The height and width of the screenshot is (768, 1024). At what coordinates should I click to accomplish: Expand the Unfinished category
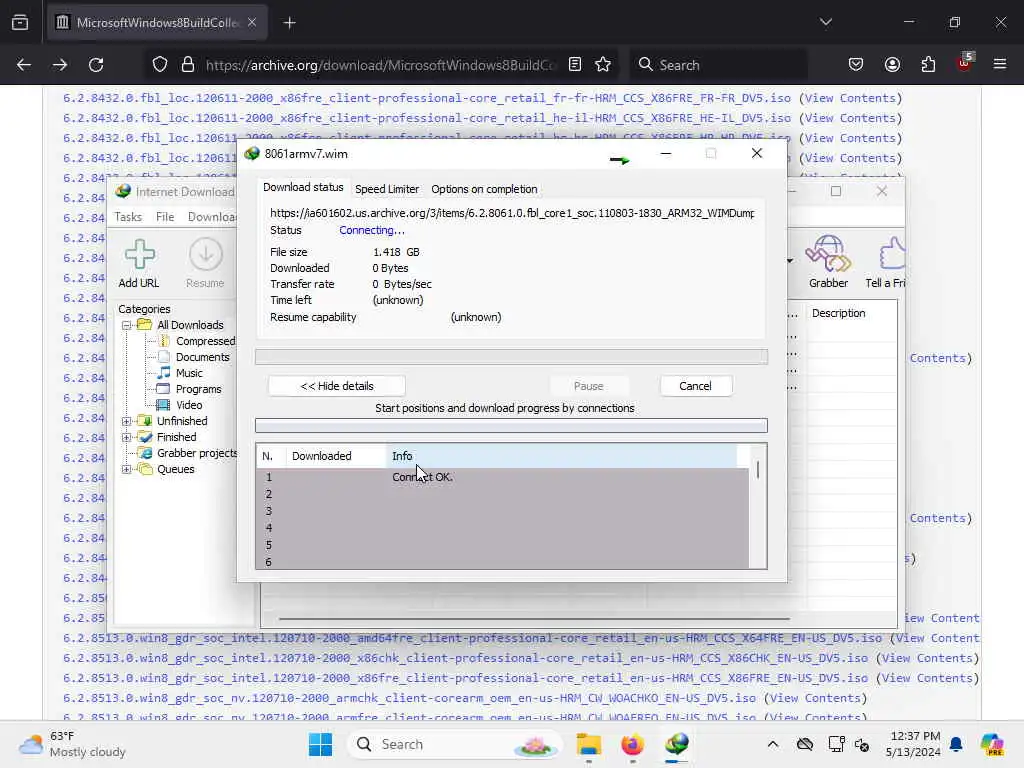127,421
